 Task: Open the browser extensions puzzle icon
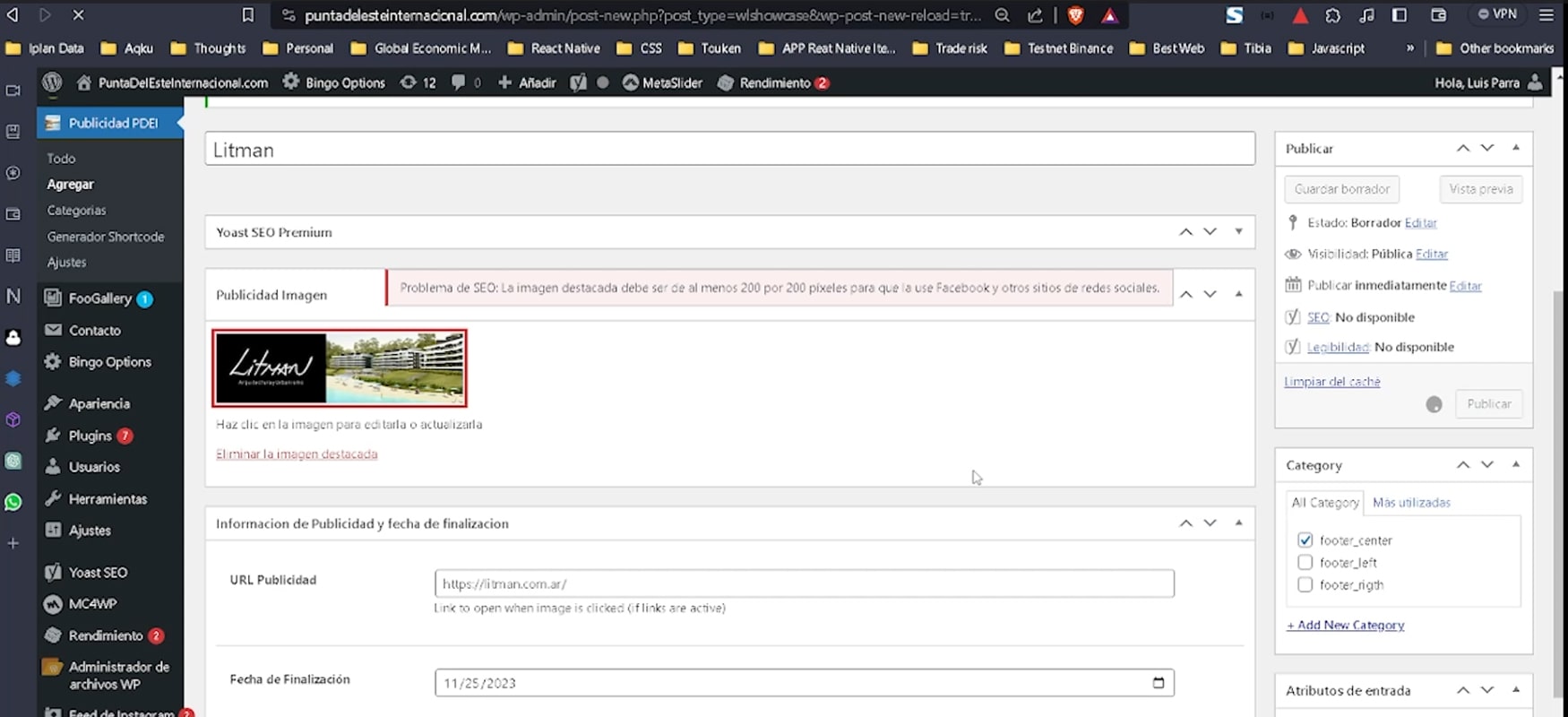pos(1333,15)
